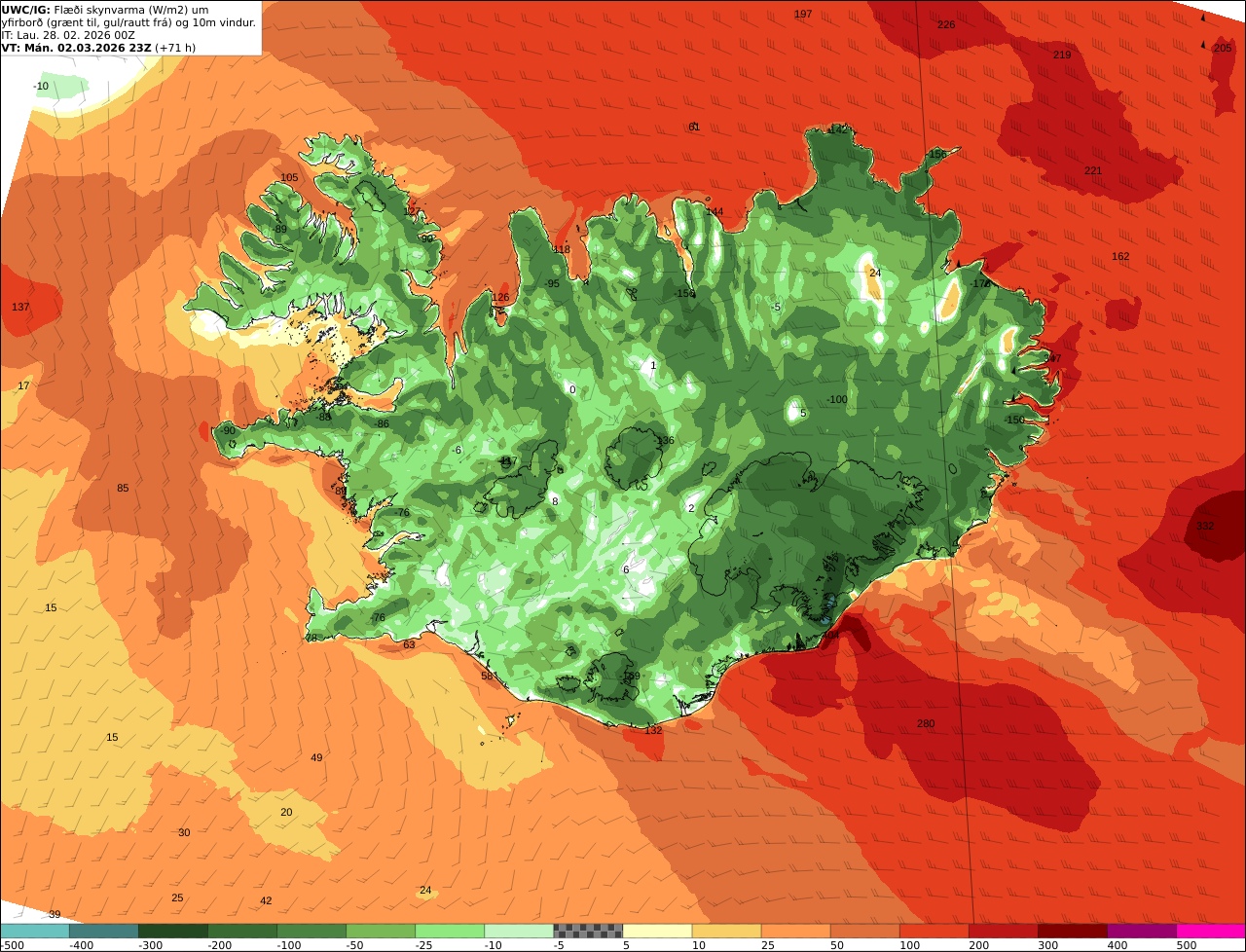Click the legend swatch between 5 and 10
1246x952 pixels.
coord(656,931)
